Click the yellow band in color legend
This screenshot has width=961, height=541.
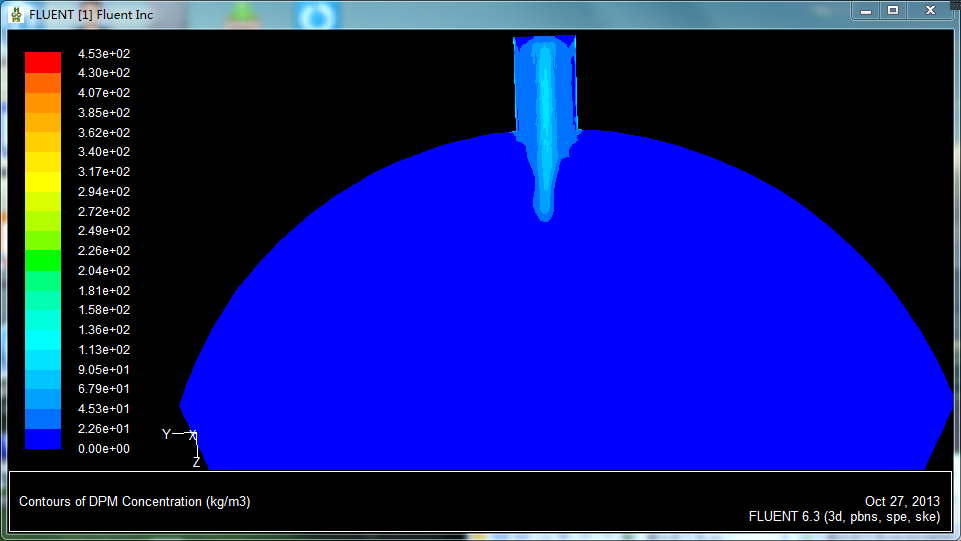click(x=43, y=181)
